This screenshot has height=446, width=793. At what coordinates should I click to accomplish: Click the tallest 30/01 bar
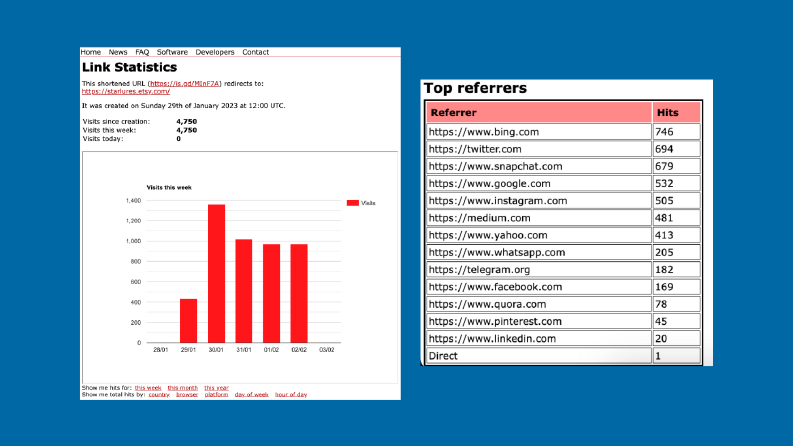pyautogui.click(x=216, y=274)
